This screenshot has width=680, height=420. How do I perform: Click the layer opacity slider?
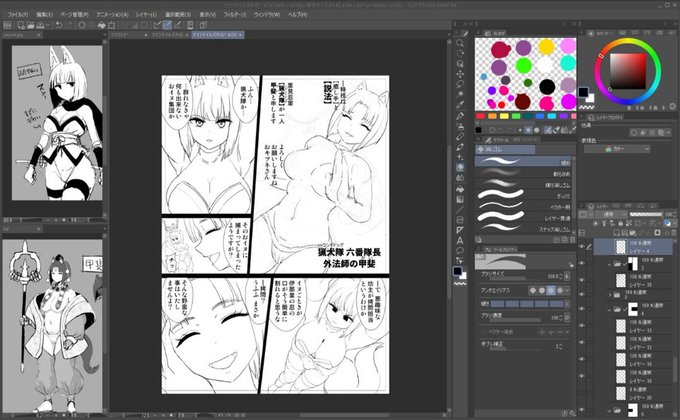pos(645,214)
